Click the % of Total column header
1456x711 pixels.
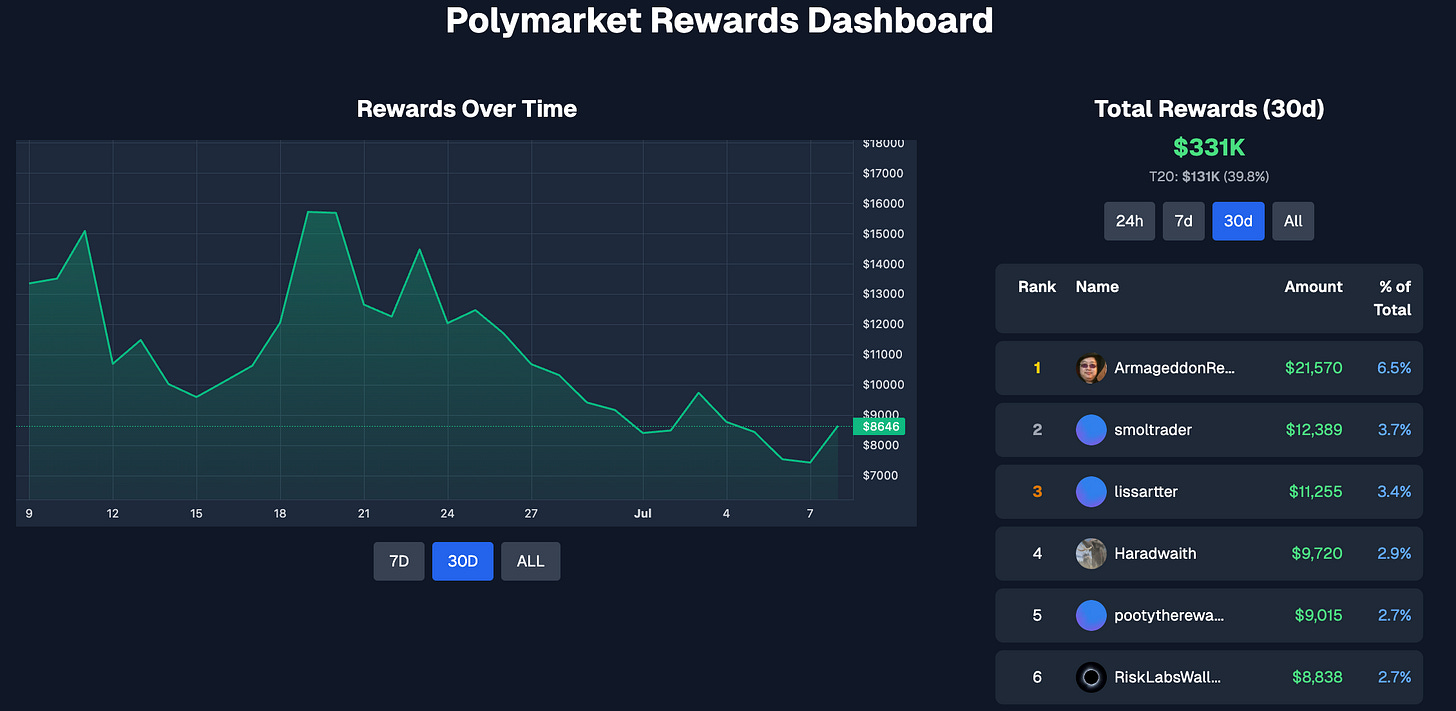coord(1393,298)
